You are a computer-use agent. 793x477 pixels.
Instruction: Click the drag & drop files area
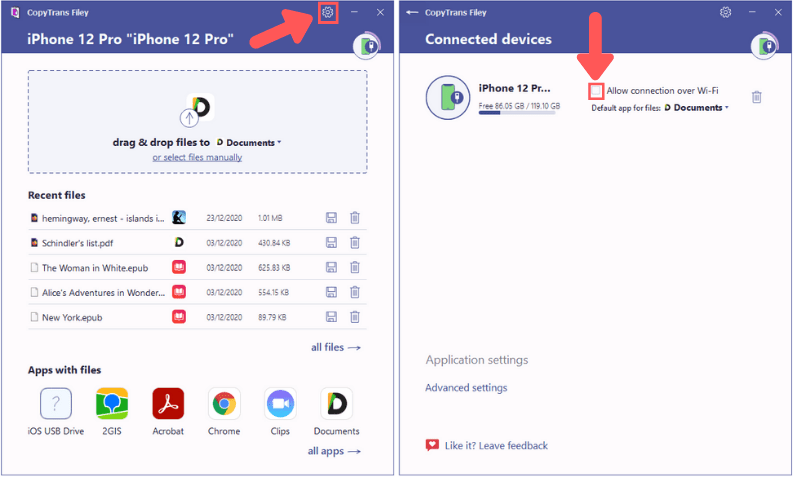click(197, 122)
